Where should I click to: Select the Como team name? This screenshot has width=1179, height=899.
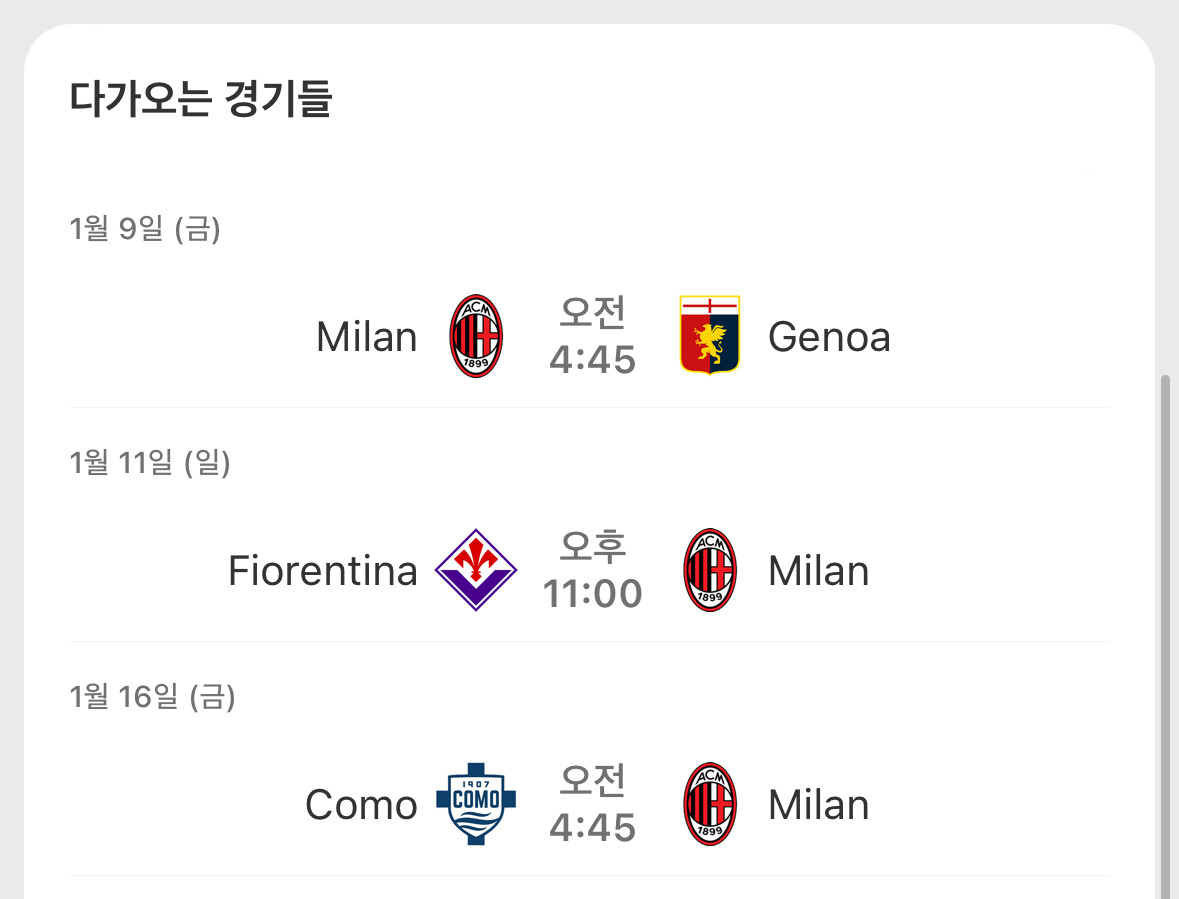click(361, 805)
